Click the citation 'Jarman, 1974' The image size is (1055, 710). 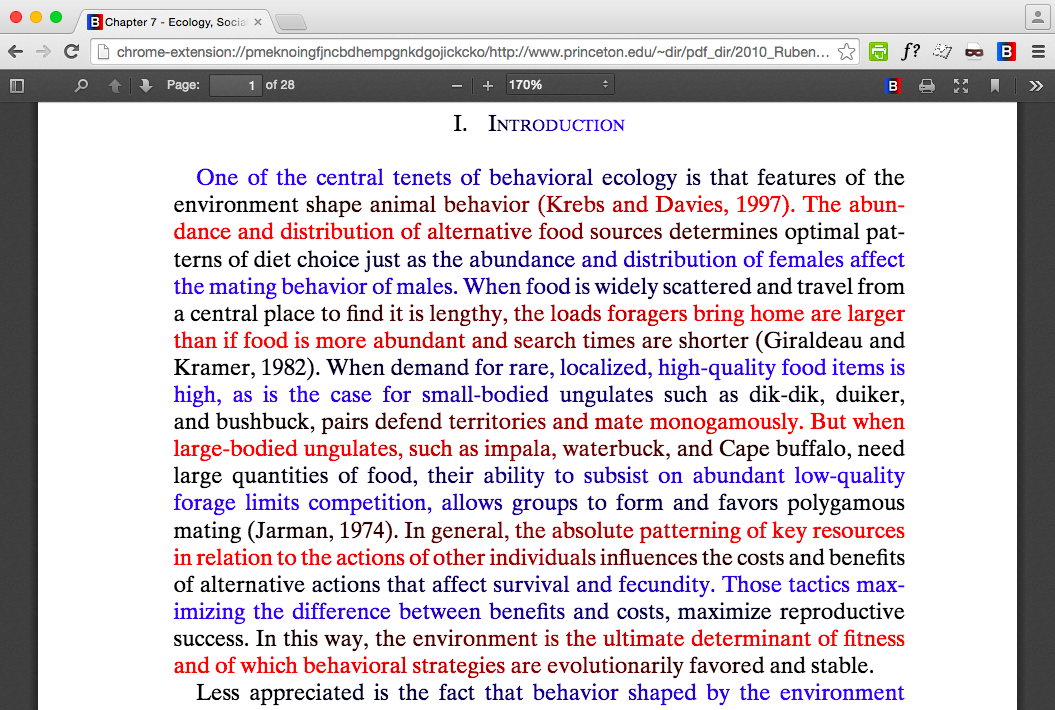pyautogui.click(x=319, y=530)
